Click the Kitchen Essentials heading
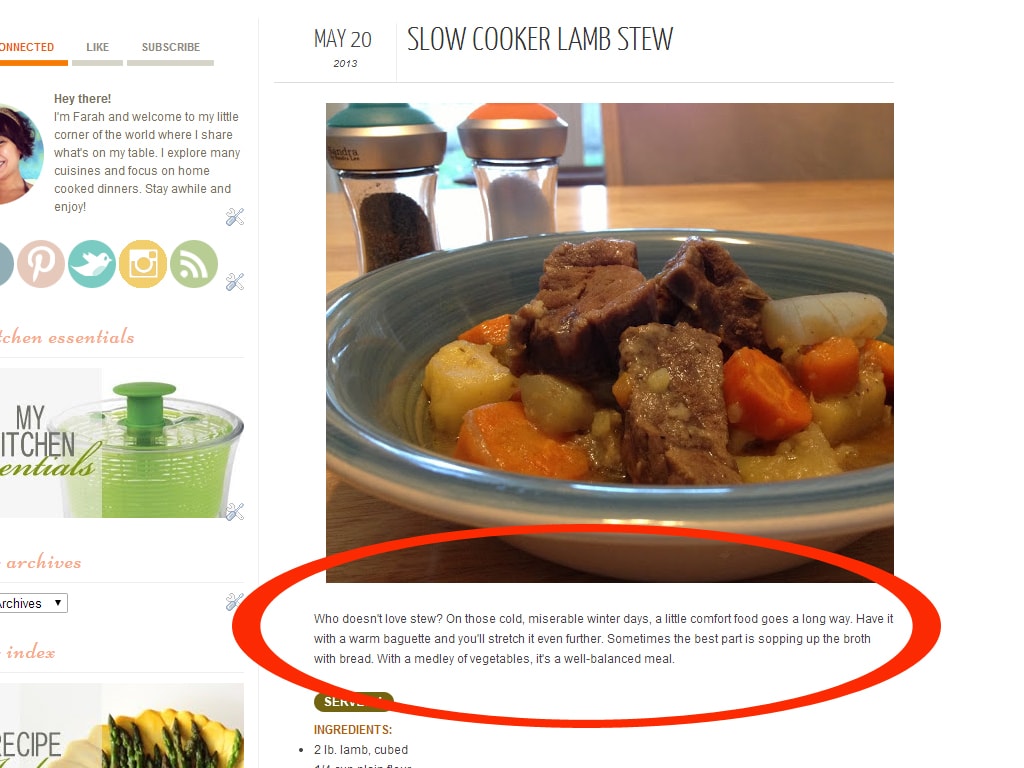The width and height of the screenshot is (1024, 768). point(67,337)
